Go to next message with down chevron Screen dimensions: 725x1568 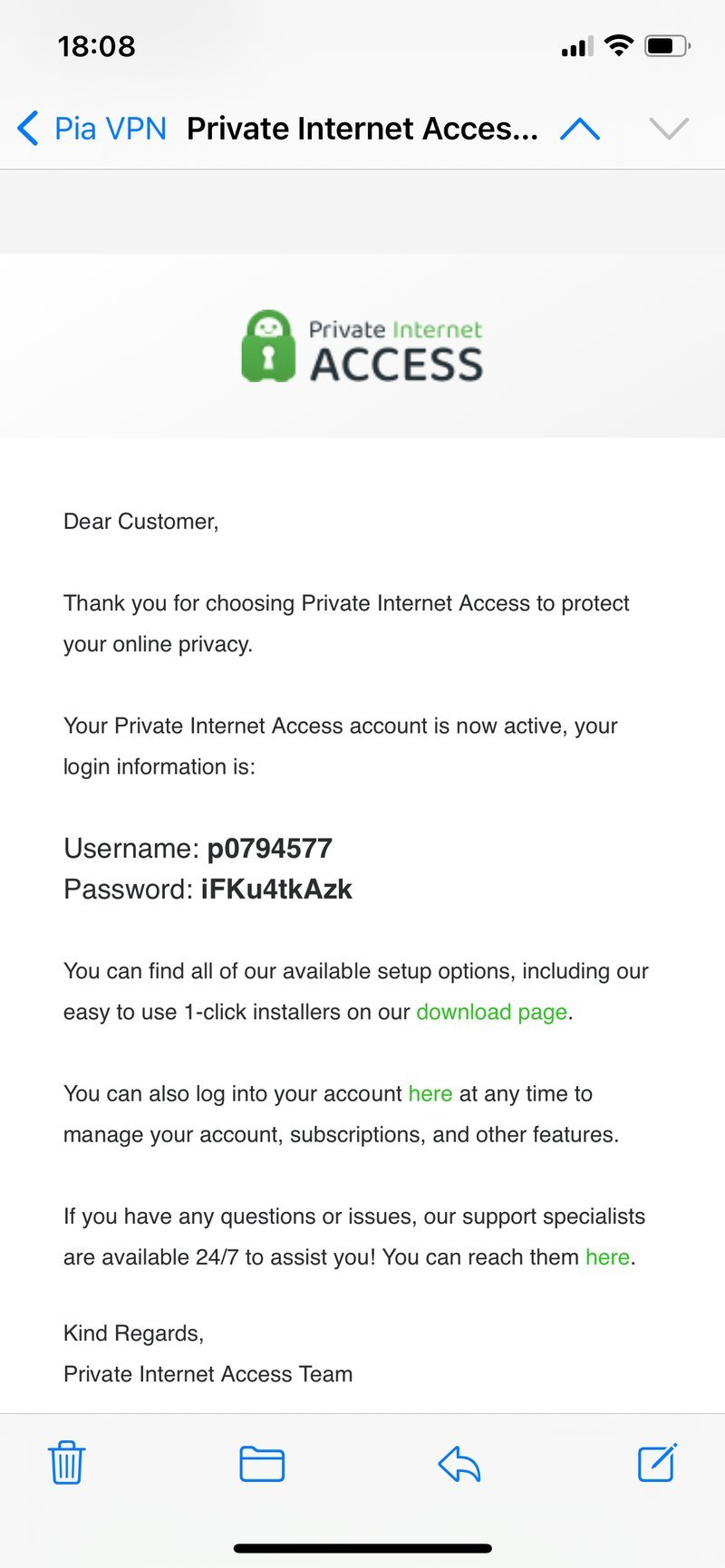coord(670,129)
